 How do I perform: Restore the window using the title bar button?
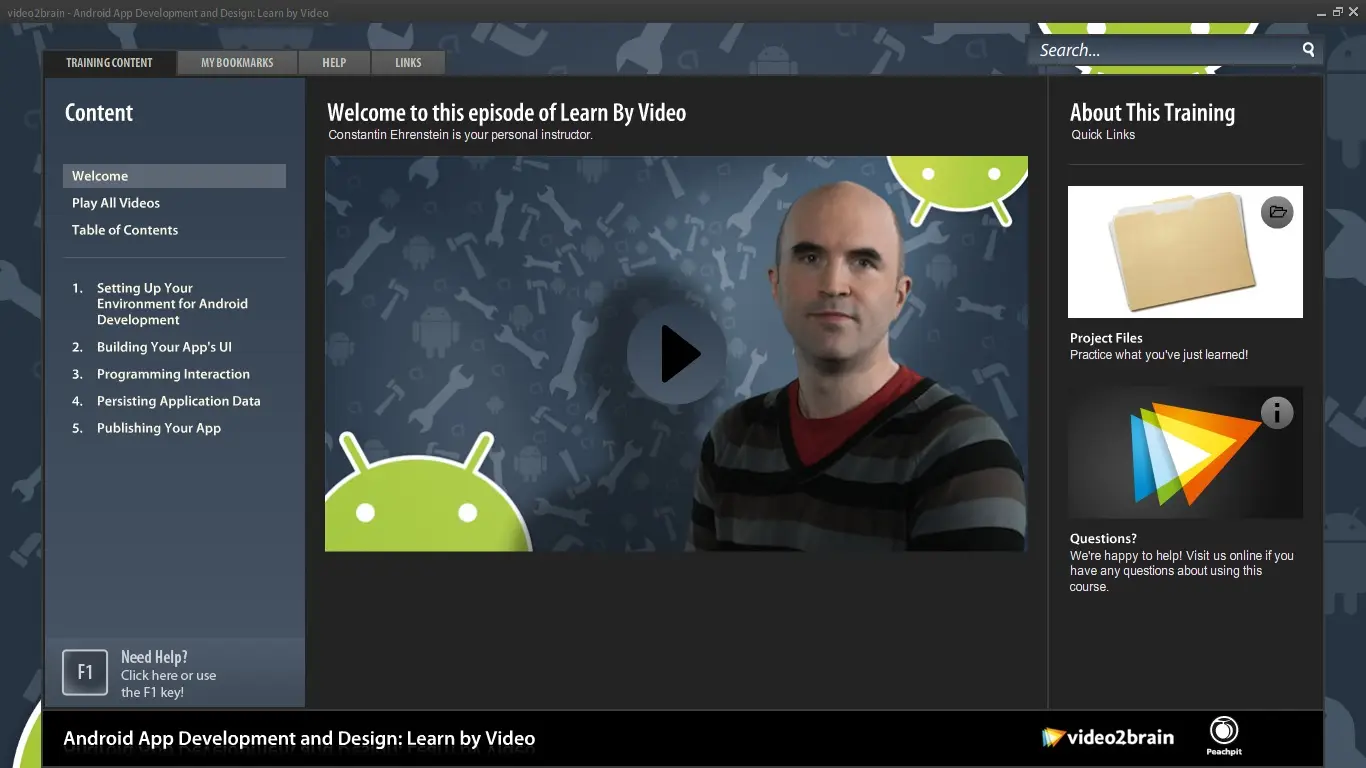click(x=1337, y=12)
